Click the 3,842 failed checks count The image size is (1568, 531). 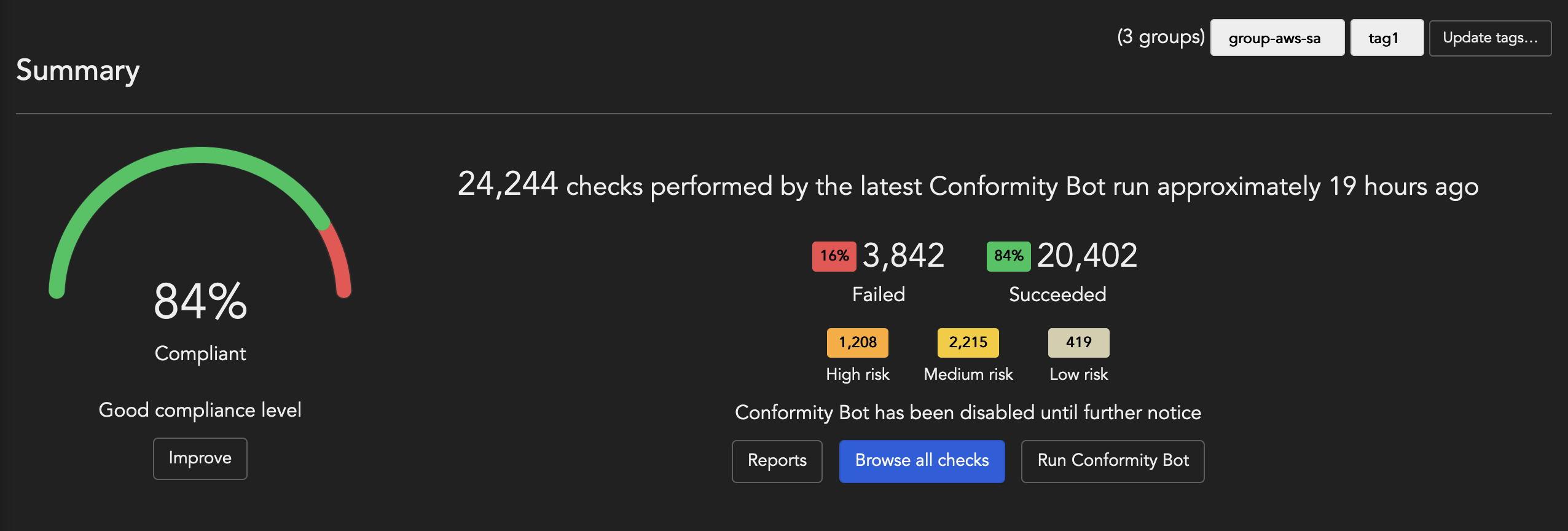click(903, 256)
